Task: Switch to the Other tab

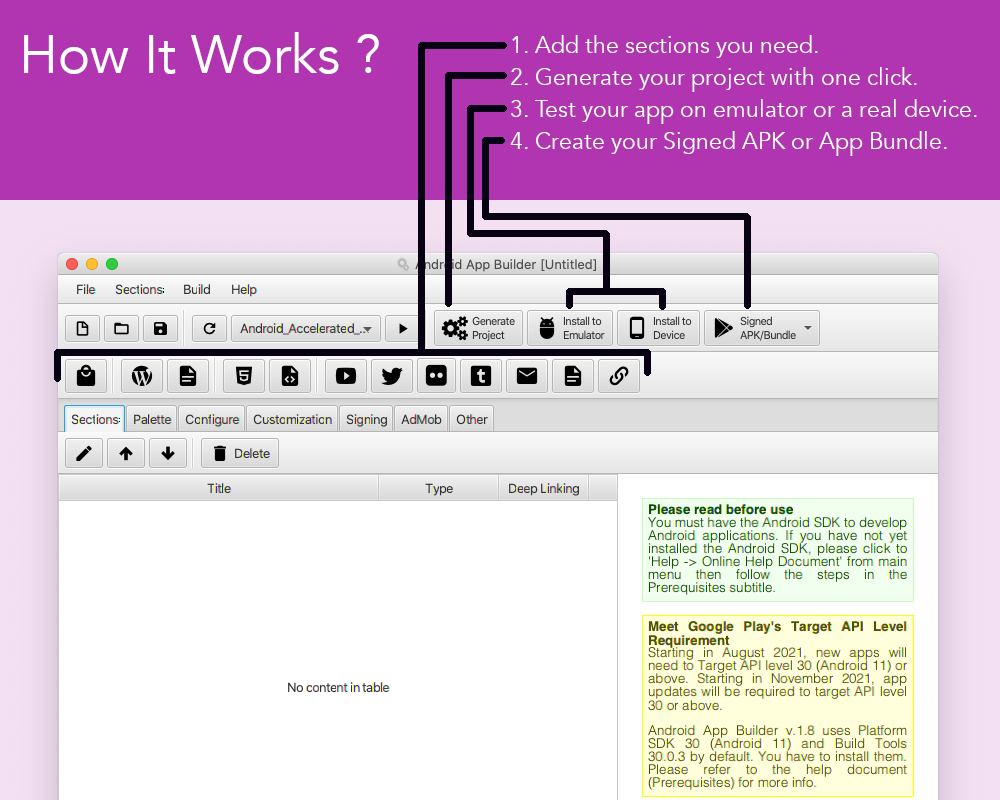Action: [x=471, y=419]
